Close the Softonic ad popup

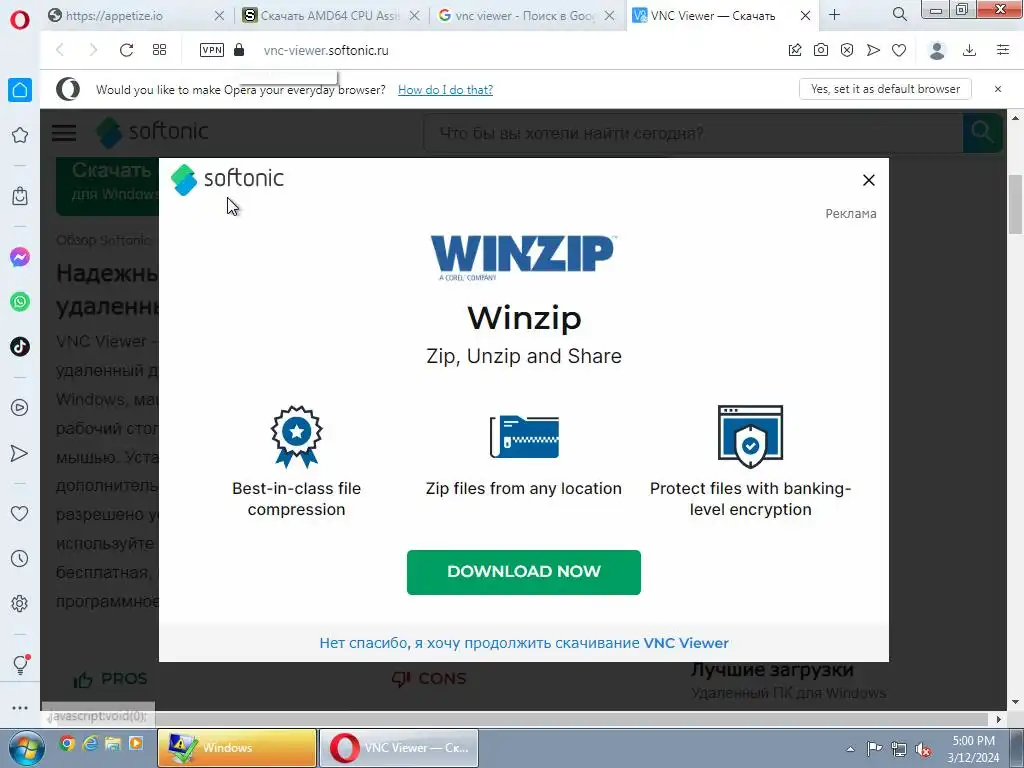(x=869, y=180)
